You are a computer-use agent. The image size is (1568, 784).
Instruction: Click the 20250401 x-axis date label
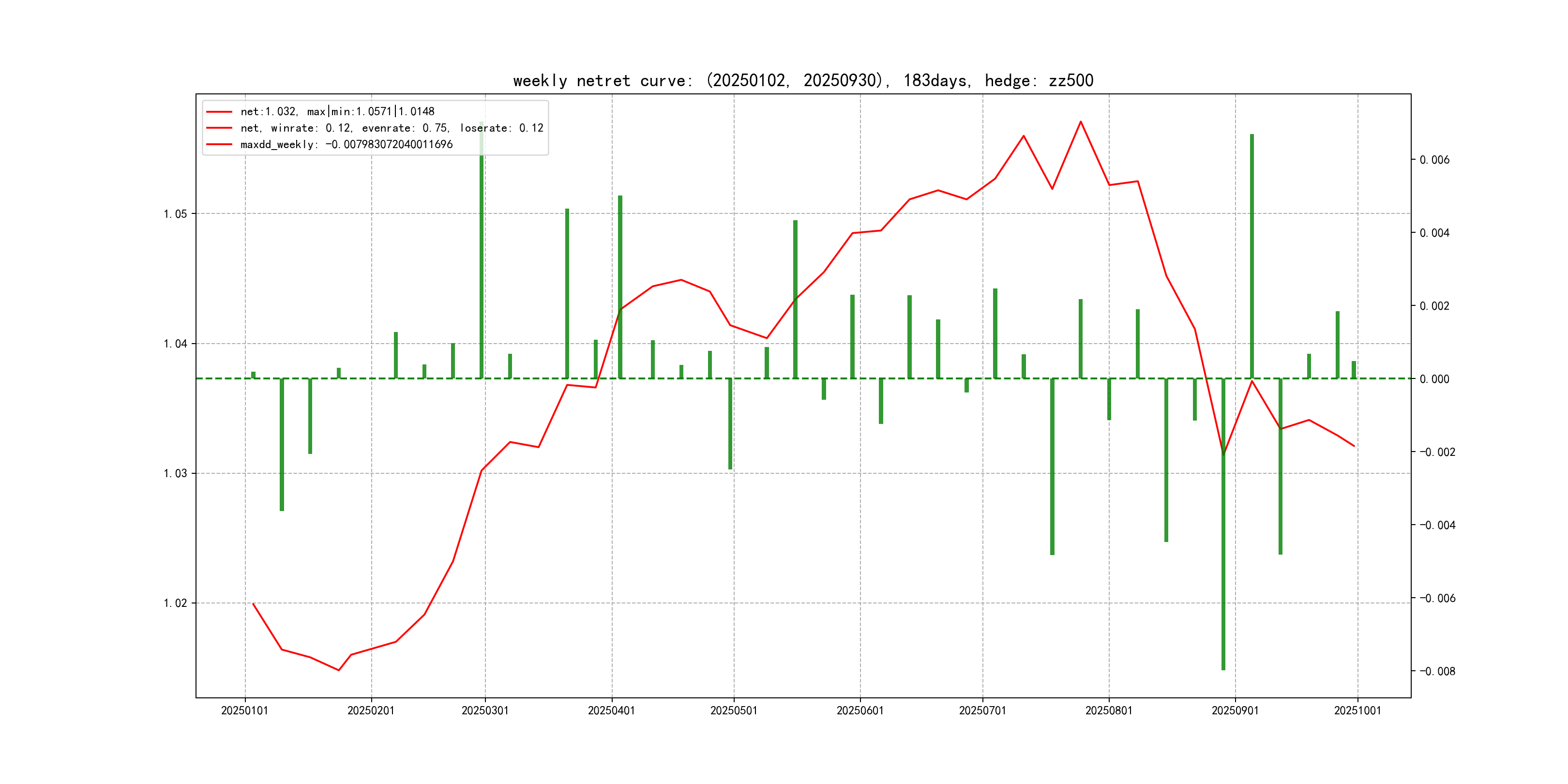coord(611,710)
